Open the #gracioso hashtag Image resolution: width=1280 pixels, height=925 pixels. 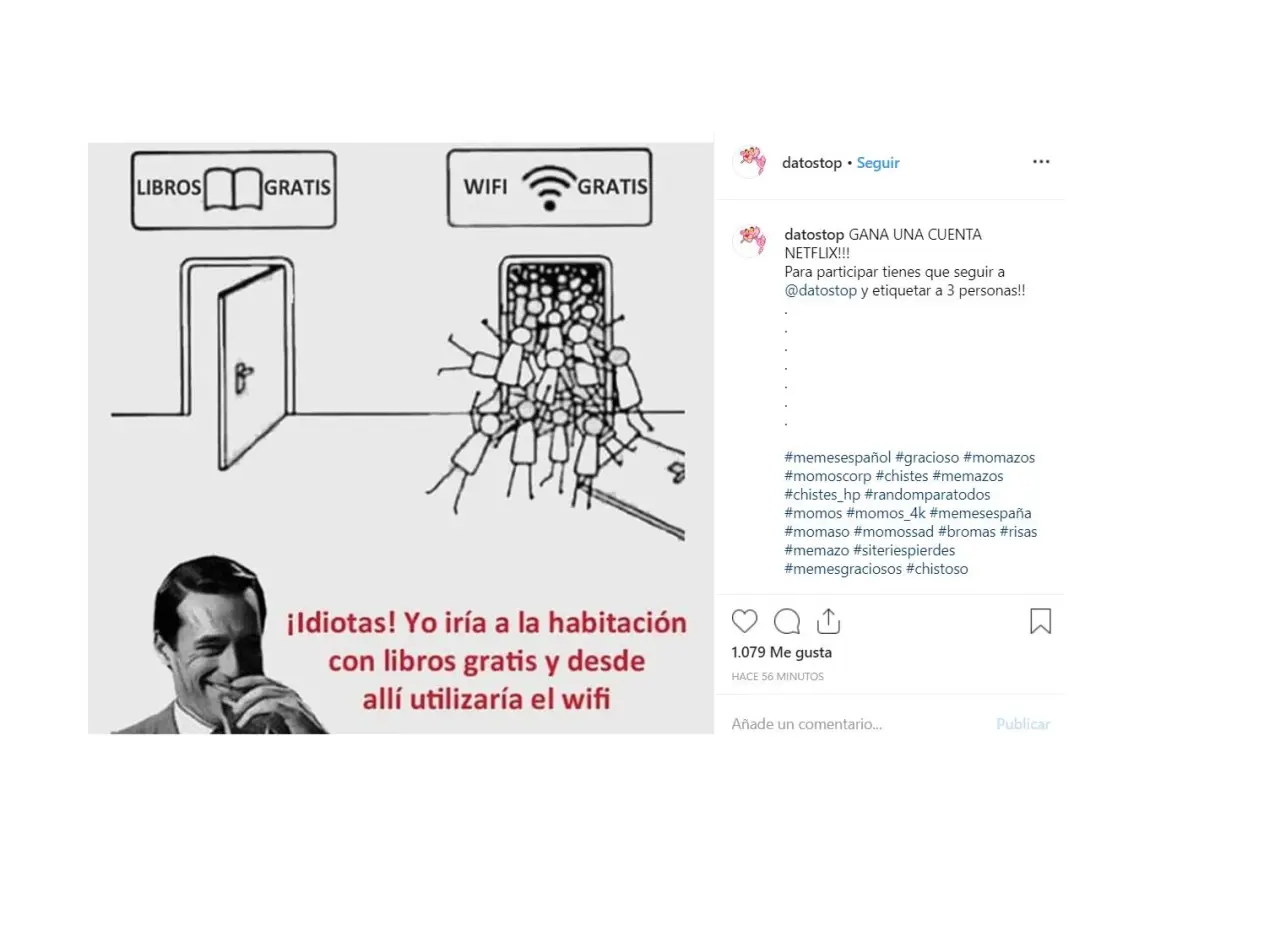tap(927, 458)
